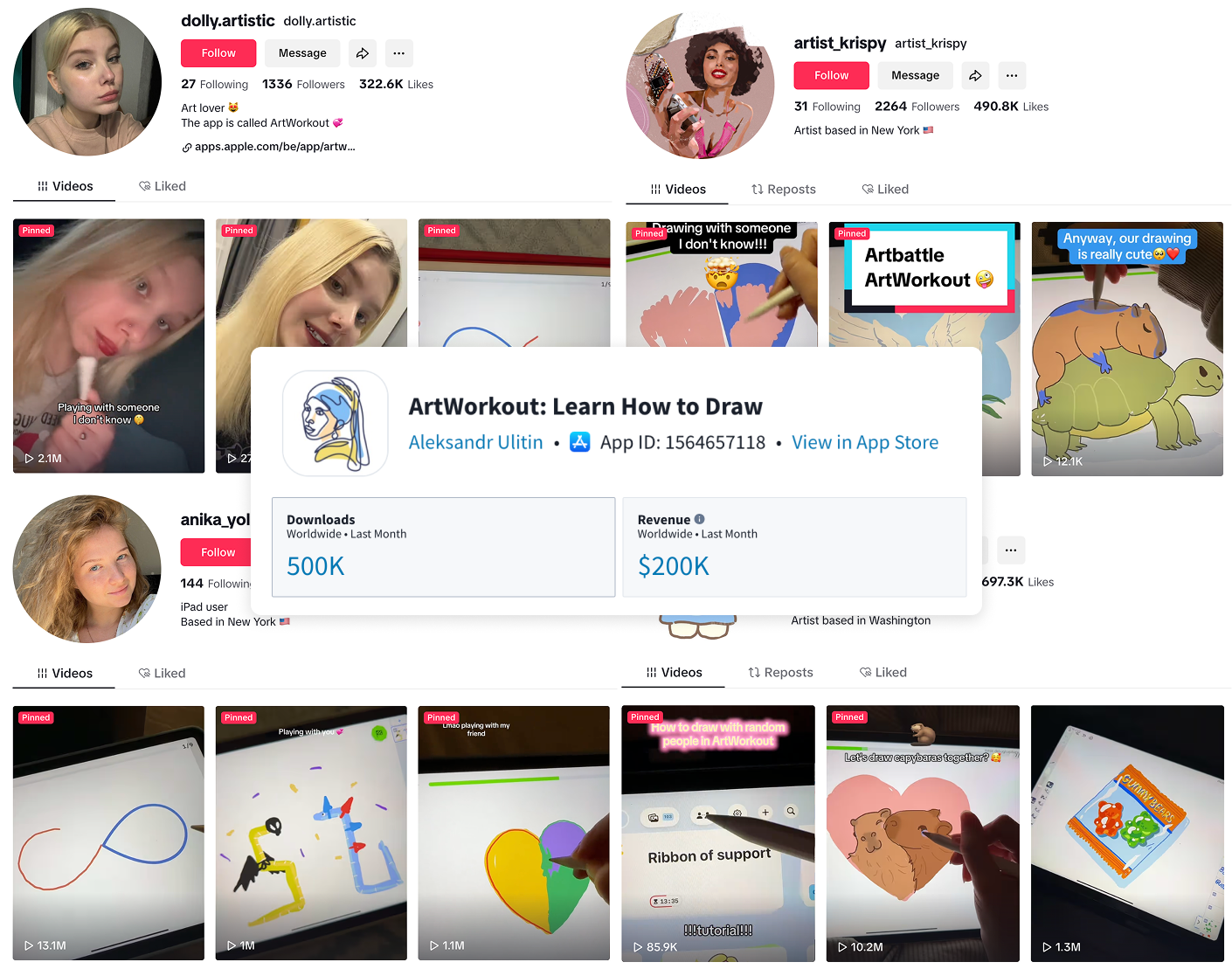Image resolution: width=1232 pixels, height=969 pixels.
Task: Click the info icon next to Revenue
Action: click(x=699, y=519)
